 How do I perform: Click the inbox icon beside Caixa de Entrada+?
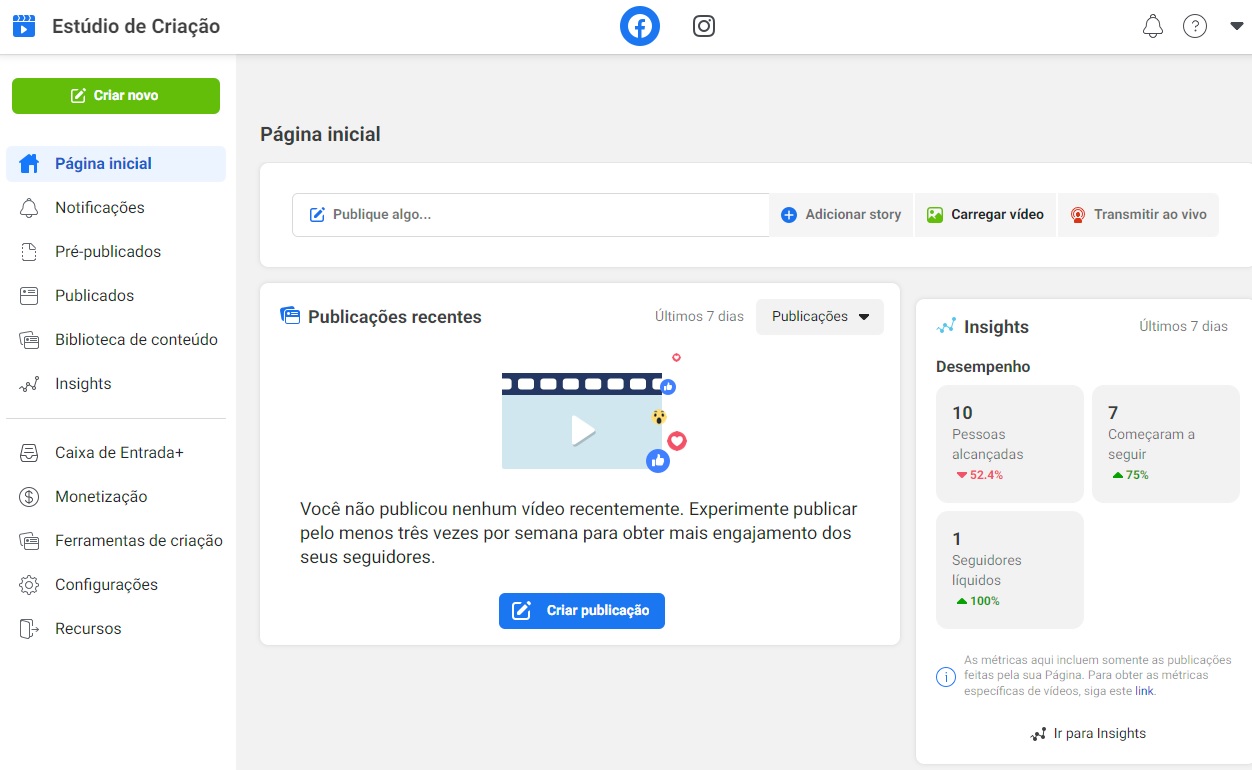pos(29,453)
